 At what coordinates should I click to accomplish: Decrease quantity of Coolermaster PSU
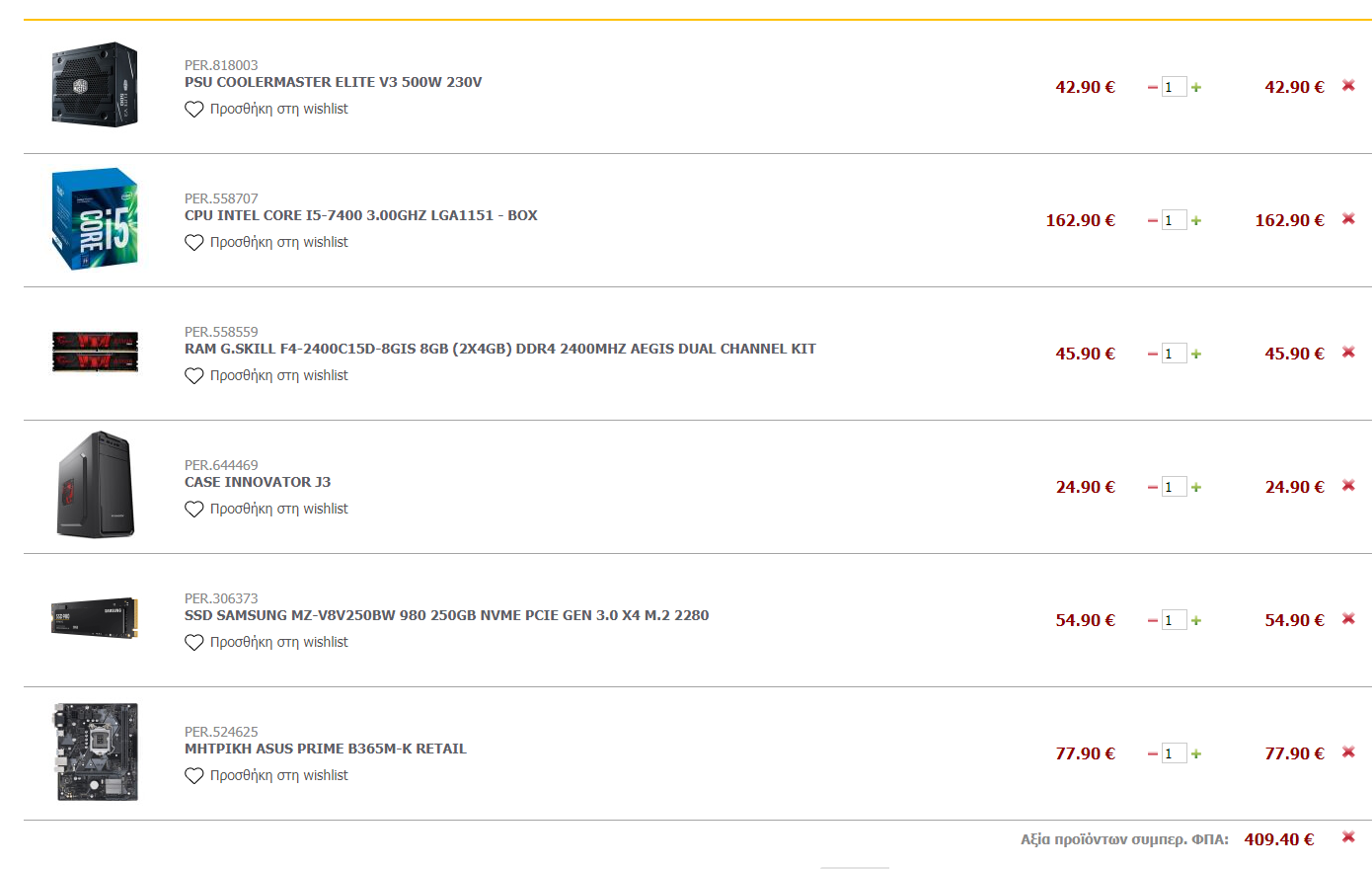[1152, 87]
